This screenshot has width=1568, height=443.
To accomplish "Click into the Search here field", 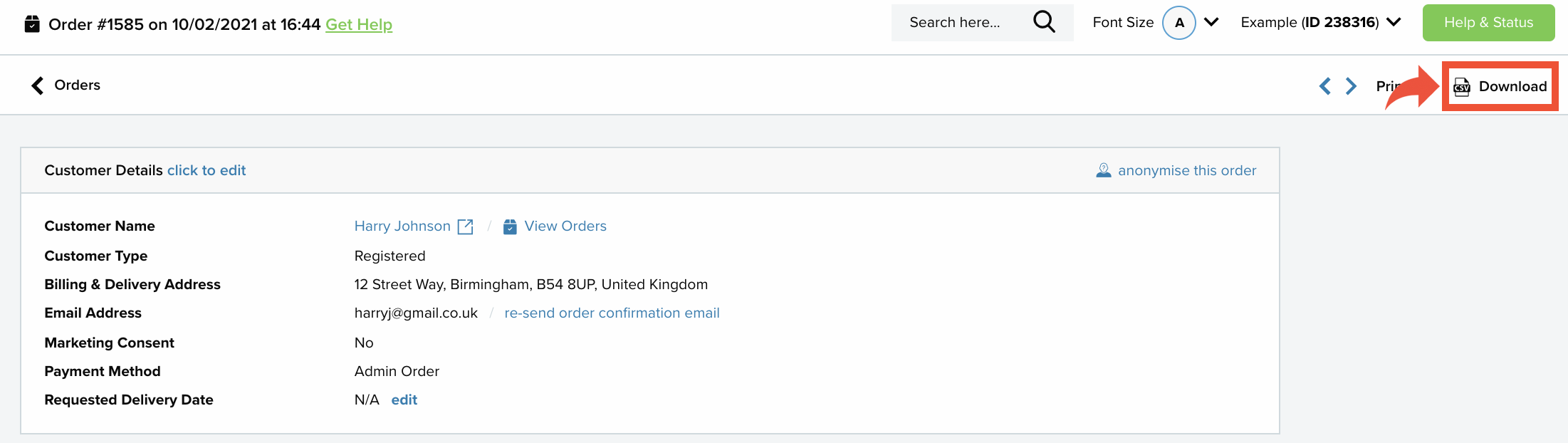I will [x=961, y=23].
